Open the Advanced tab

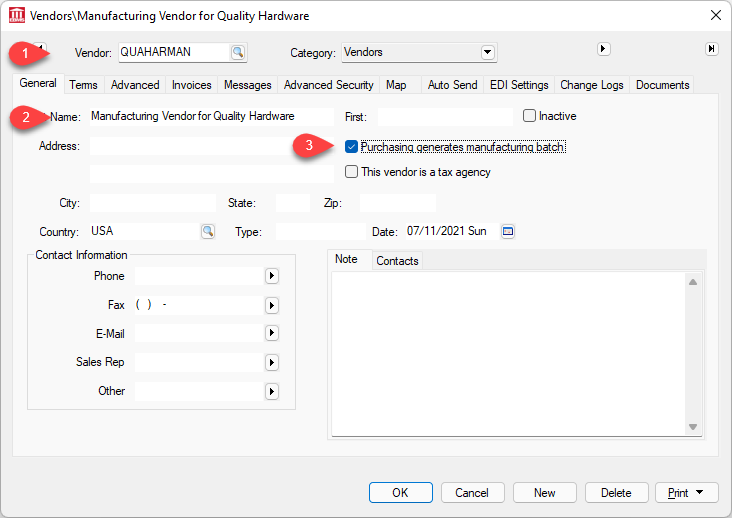point(135,85)
